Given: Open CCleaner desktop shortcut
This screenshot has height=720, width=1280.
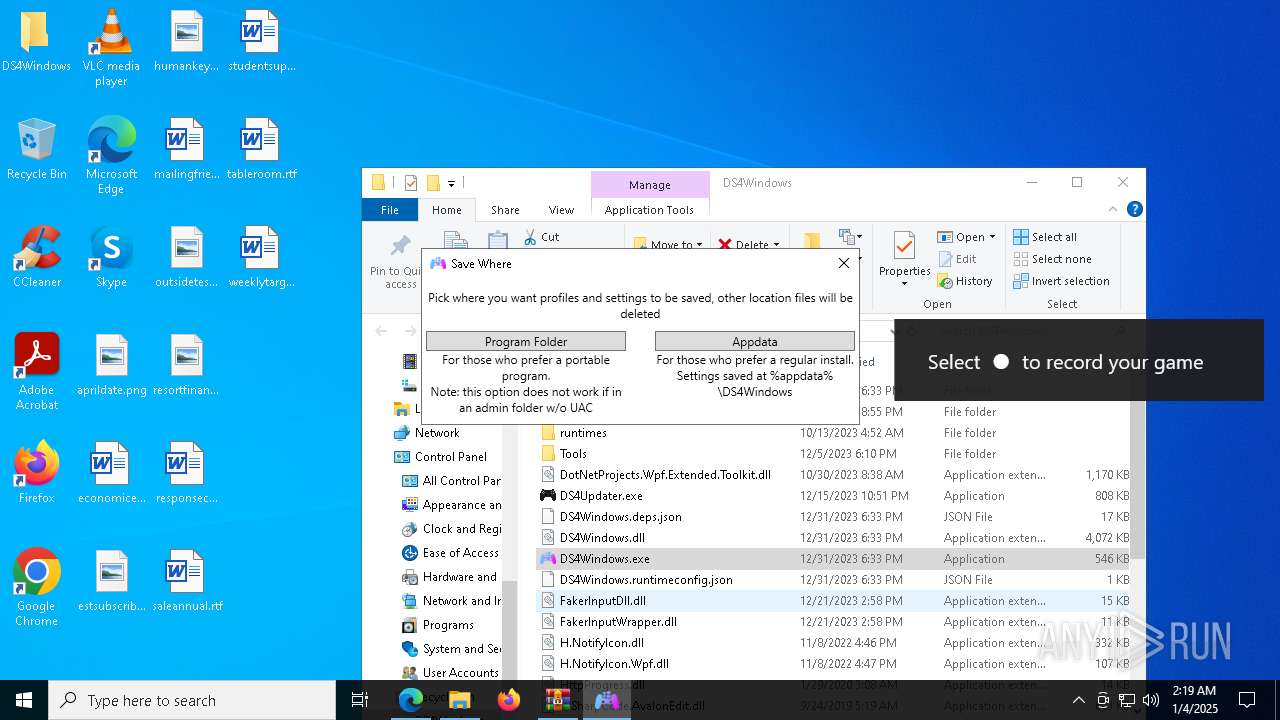Looking at the screenshot, I should (x=36, y=258).
